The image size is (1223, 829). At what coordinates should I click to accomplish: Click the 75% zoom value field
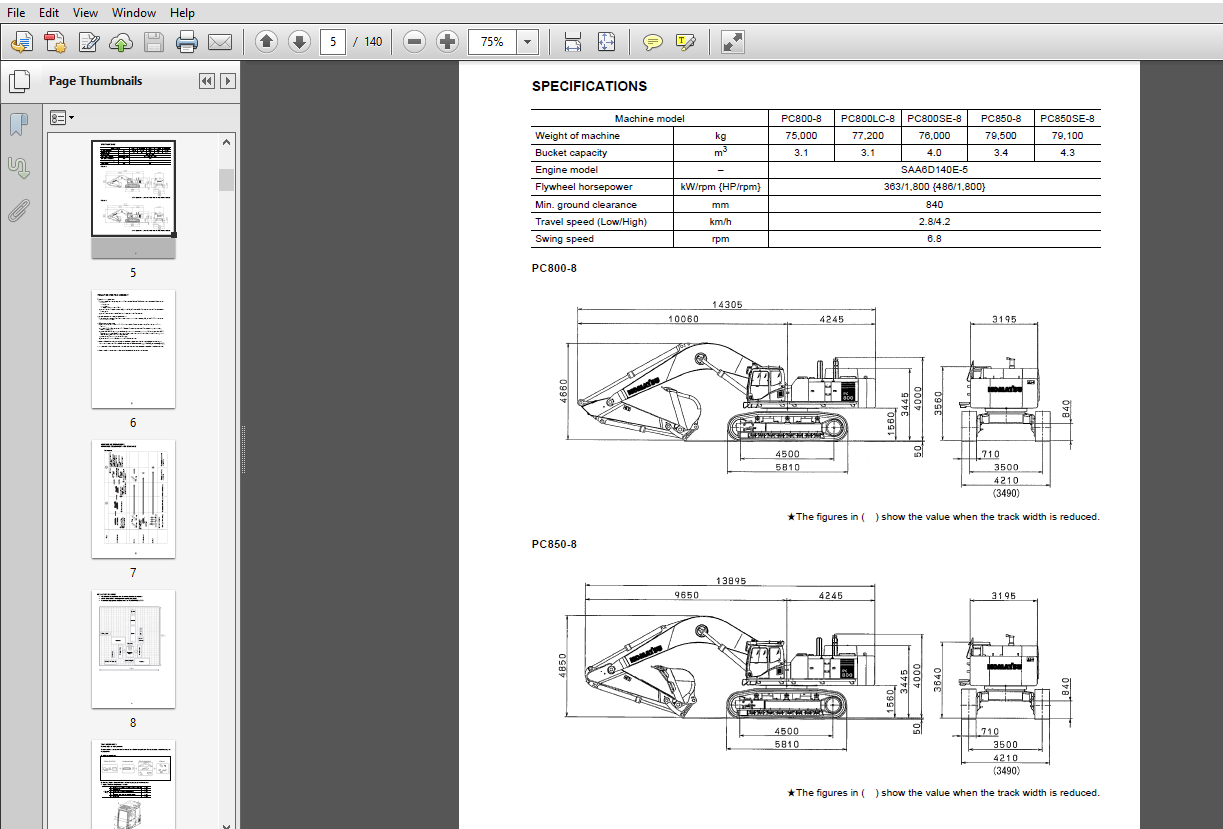click(492, 42)
